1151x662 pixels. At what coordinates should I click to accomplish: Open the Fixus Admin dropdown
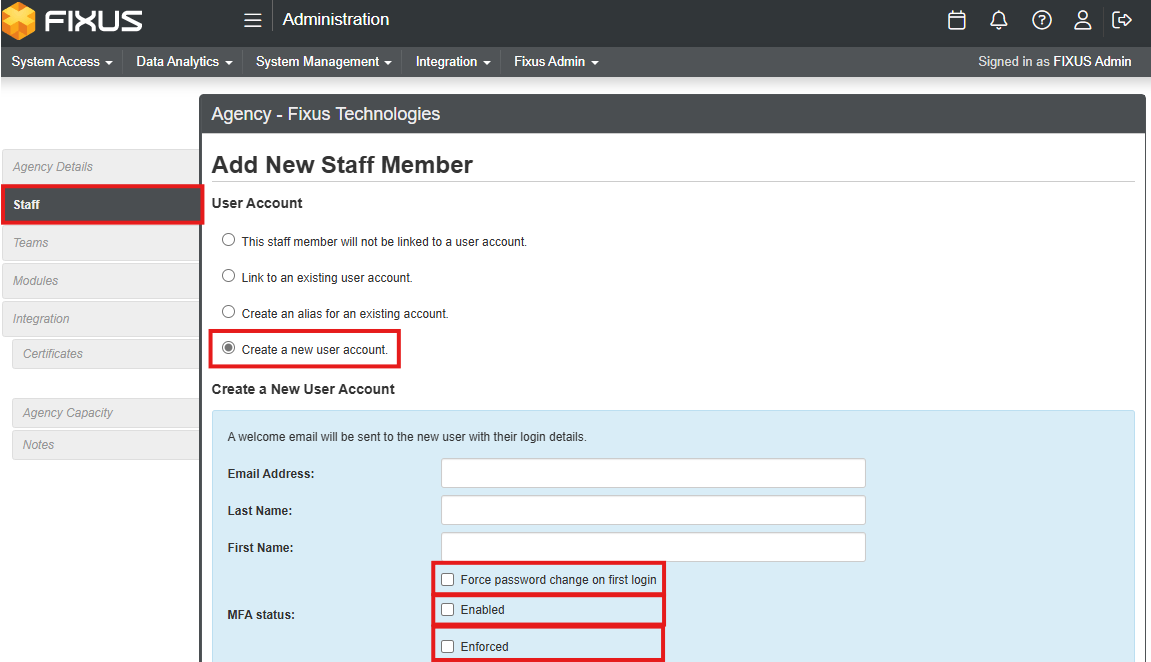550,61
